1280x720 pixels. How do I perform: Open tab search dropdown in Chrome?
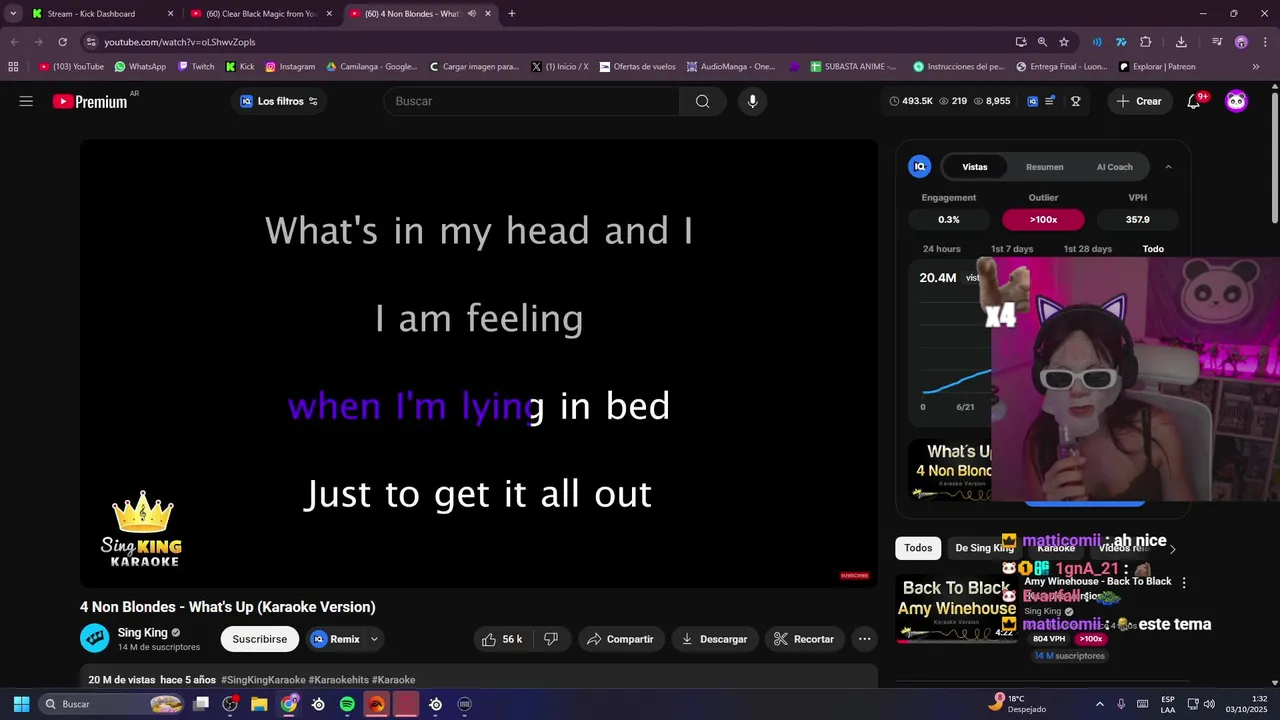point(13,14)
